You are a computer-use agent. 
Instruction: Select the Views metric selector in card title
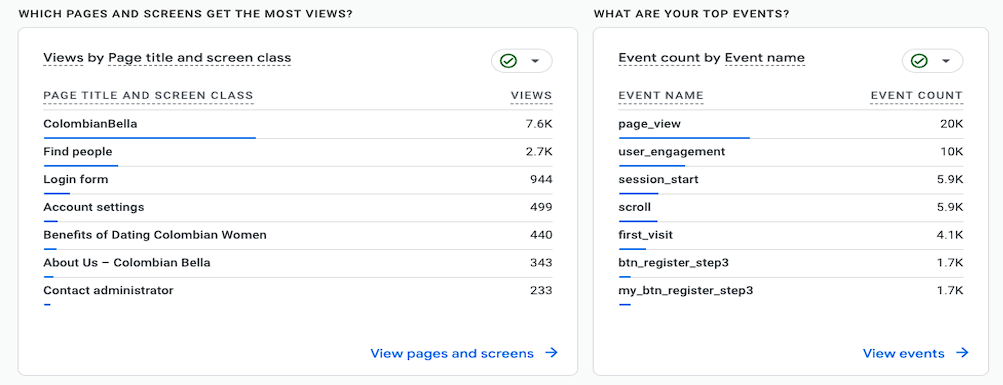pos(63,58)
